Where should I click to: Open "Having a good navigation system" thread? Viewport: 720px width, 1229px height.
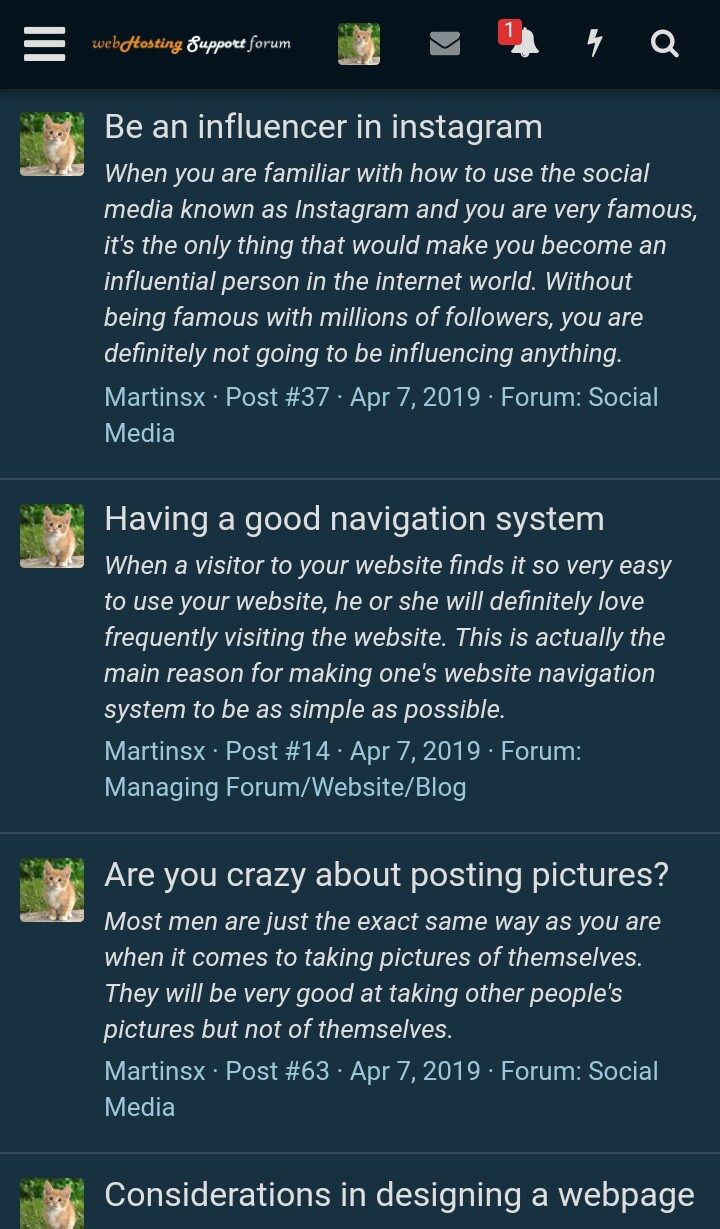[354, 519]
